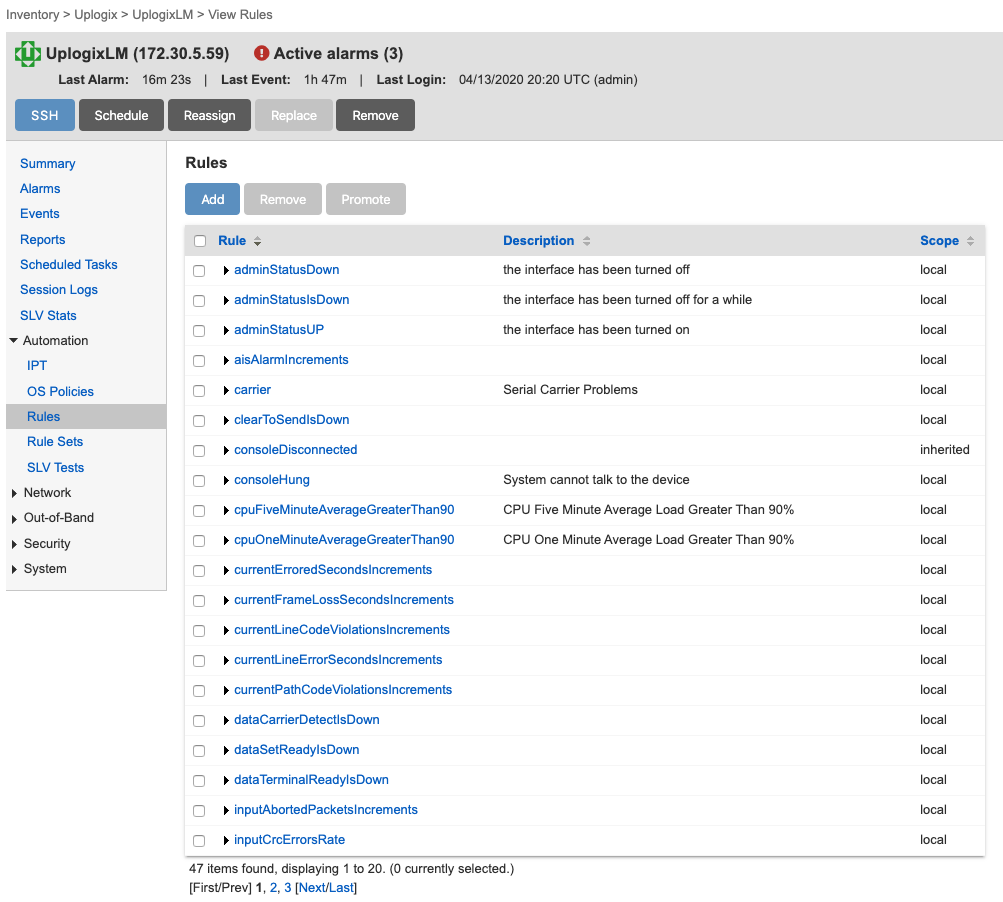Open the Alarms sidebar page
The height and width of the screenshot is (902, 1003).
tap(40, 189)
